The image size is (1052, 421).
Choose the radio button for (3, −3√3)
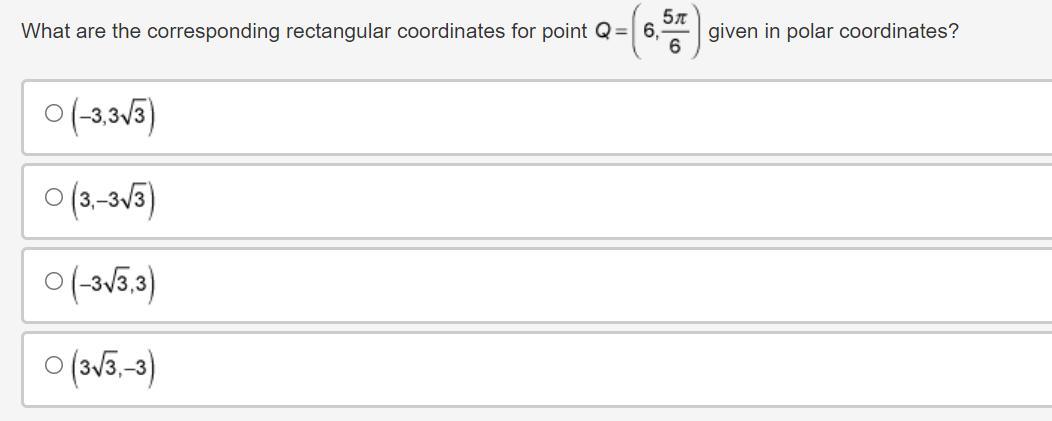[x=54, y=197]
